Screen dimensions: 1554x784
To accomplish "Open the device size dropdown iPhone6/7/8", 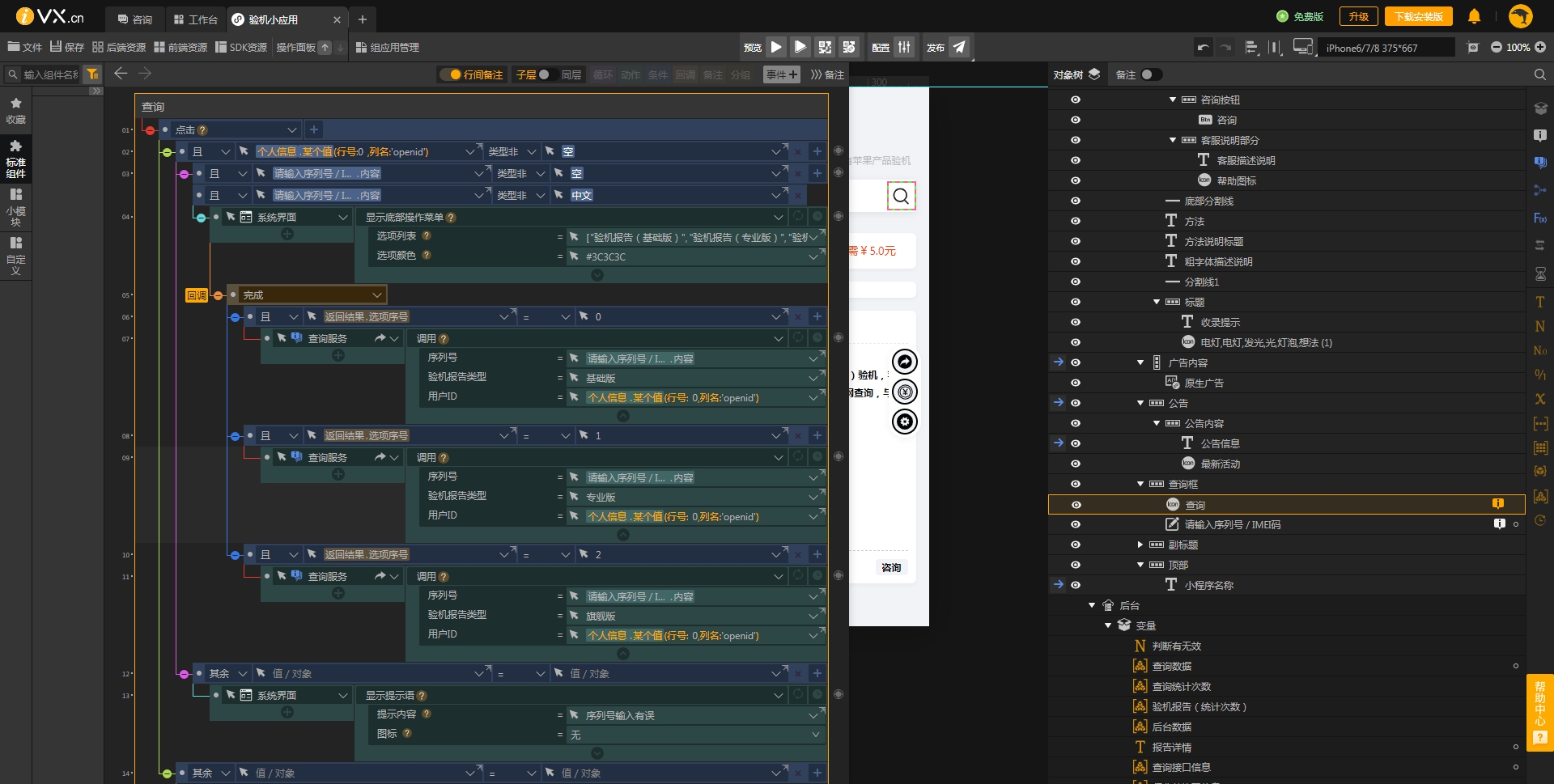I will click(x=1386, y=48).
